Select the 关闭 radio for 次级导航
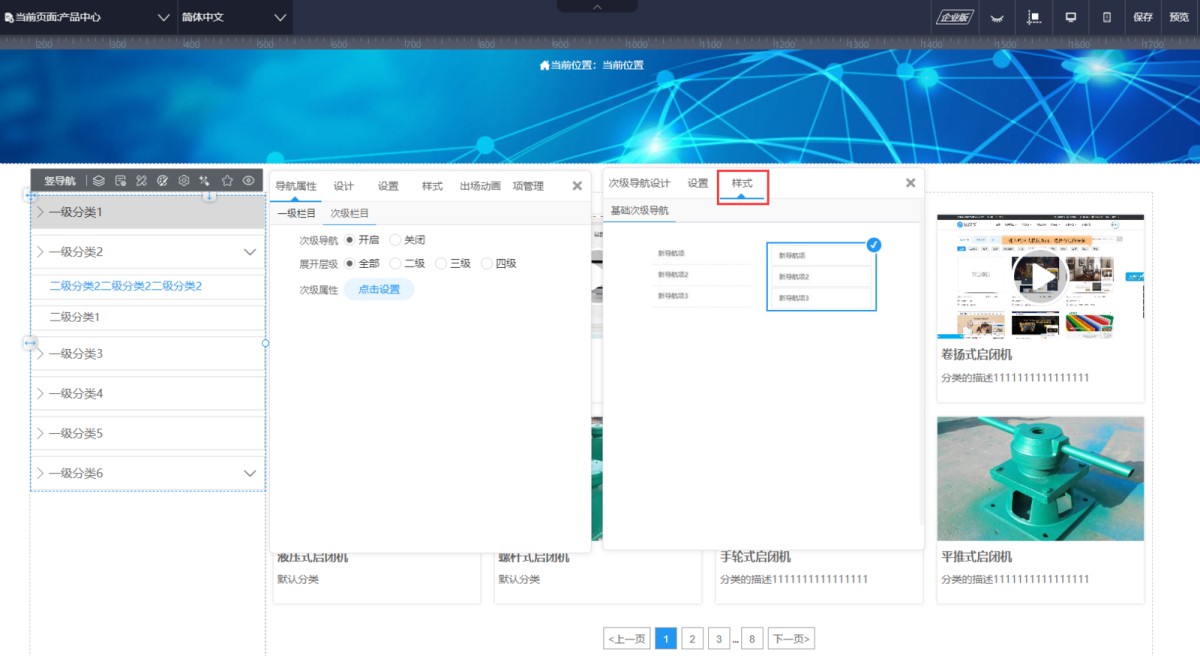This screenshot has height=656, width=1200. point(395,240)
